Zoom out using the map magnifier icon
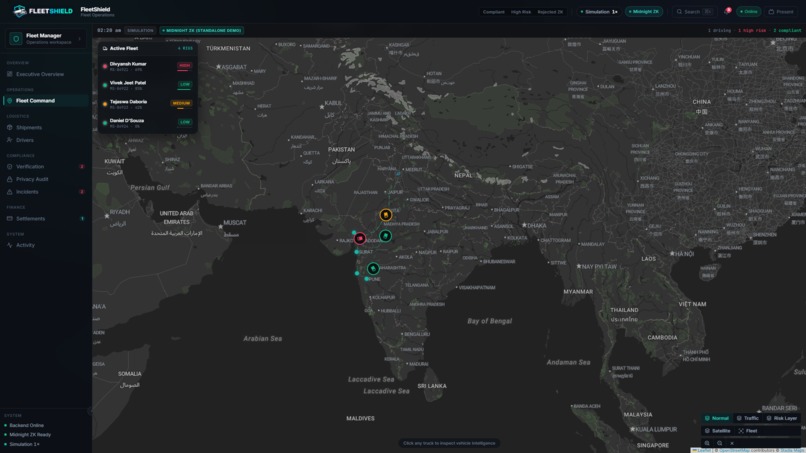The width and height of the screenshot is (806, 453). click(x=720, y=443)
